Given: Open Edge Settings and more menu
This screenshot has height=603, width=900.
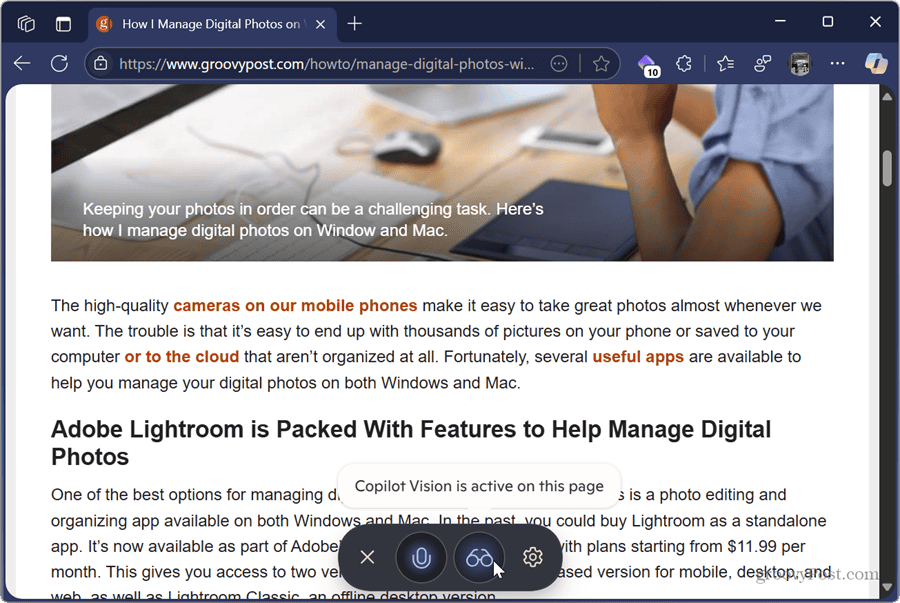Looking at the screenshot, I should (x=837, y=63).
